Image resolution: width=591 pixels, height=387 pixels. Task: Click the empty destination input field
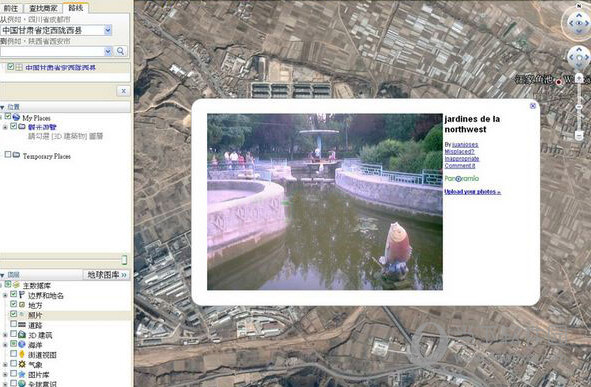(52, 51)
